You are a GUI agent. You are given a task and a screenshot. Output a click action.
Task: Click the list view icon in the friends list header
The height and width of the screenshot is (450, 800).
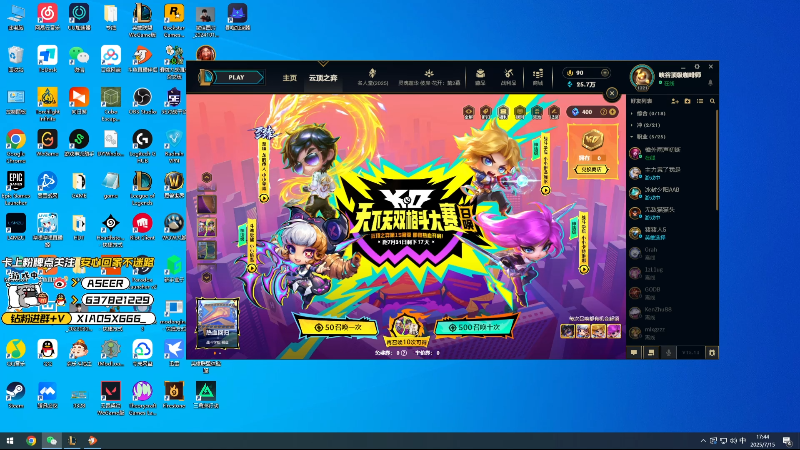click(700, 101)
